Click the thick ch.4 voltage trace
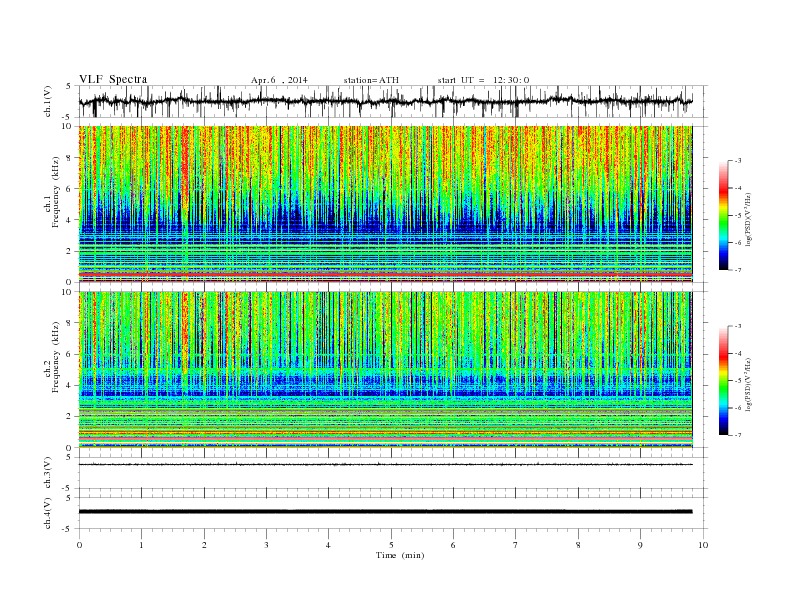 [385, 512]
